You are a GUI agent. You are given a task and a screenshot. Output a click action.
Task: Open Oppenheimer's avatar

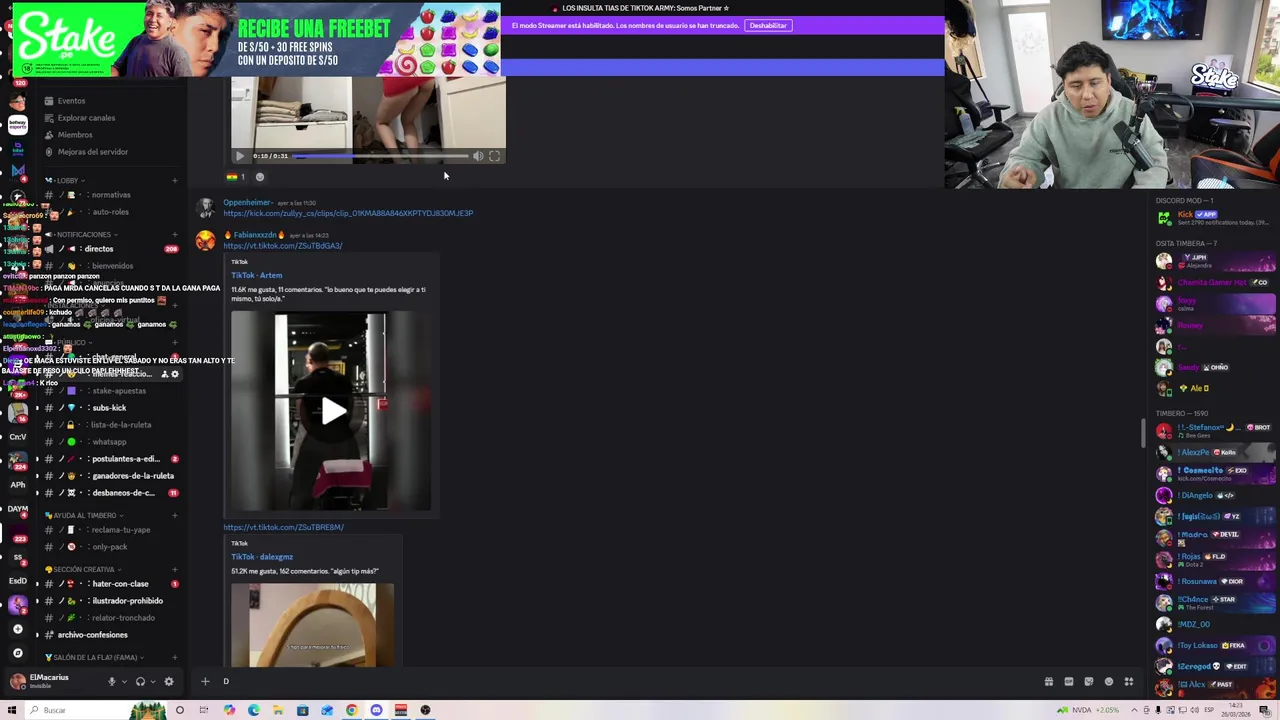coord(205,207)
